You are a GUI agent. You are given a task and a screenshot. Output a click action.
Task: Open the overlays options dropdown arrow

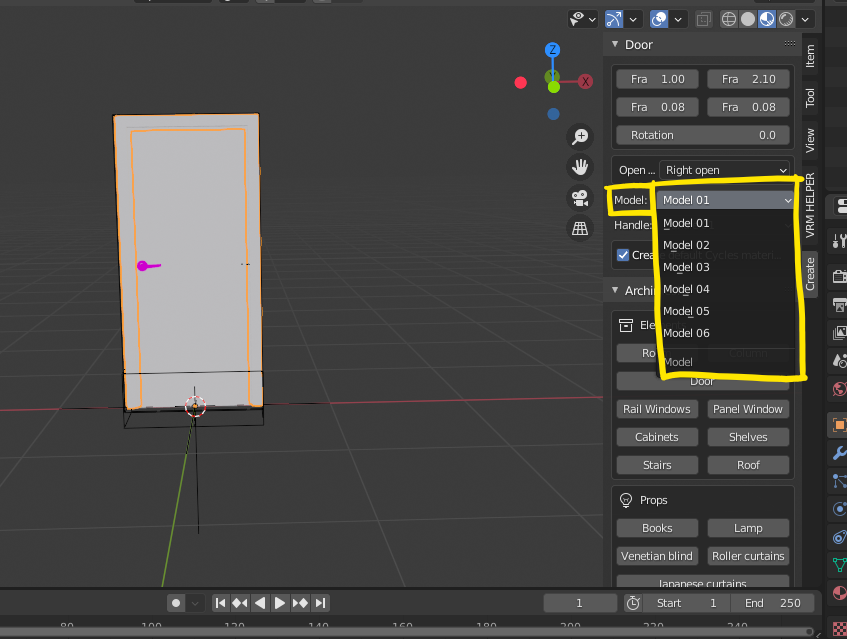click(678, 19)
